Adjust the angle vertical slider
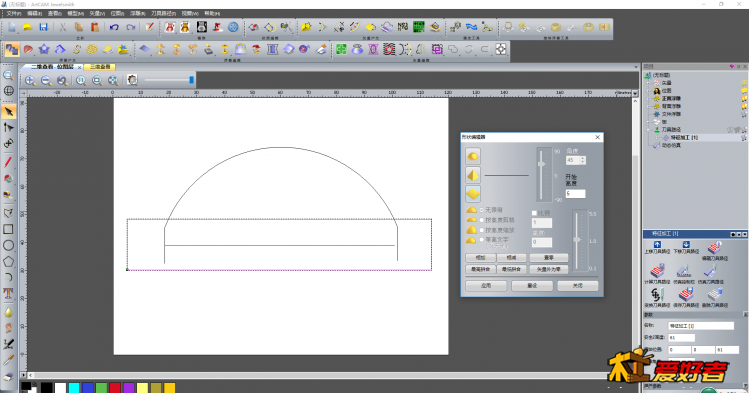Screen dimensions: 749x393 (x=541, y=164)
